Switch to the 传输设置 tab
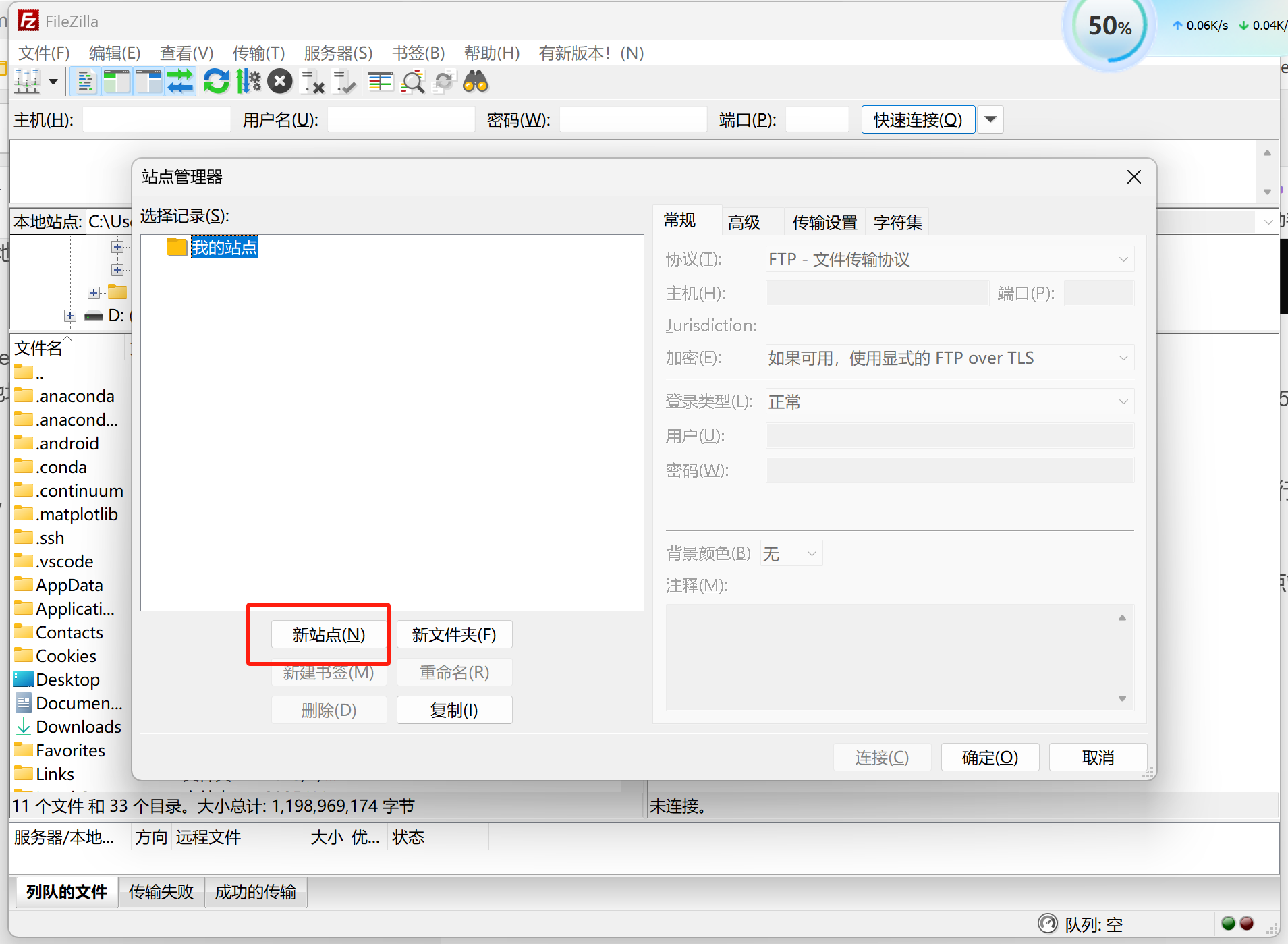This screenshot has height=944, width=1288. click(824, 222)
